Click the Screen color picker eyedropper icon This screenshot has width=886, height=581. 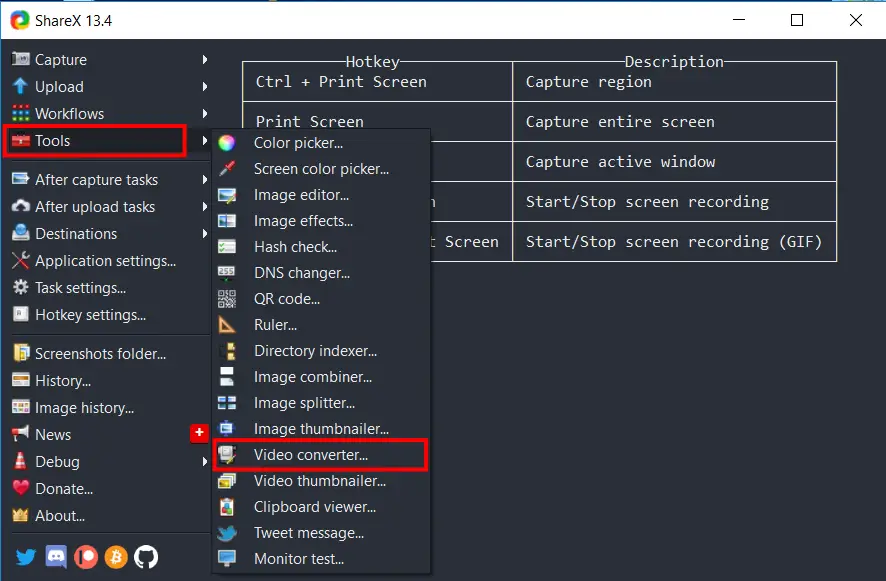point(227,169)
